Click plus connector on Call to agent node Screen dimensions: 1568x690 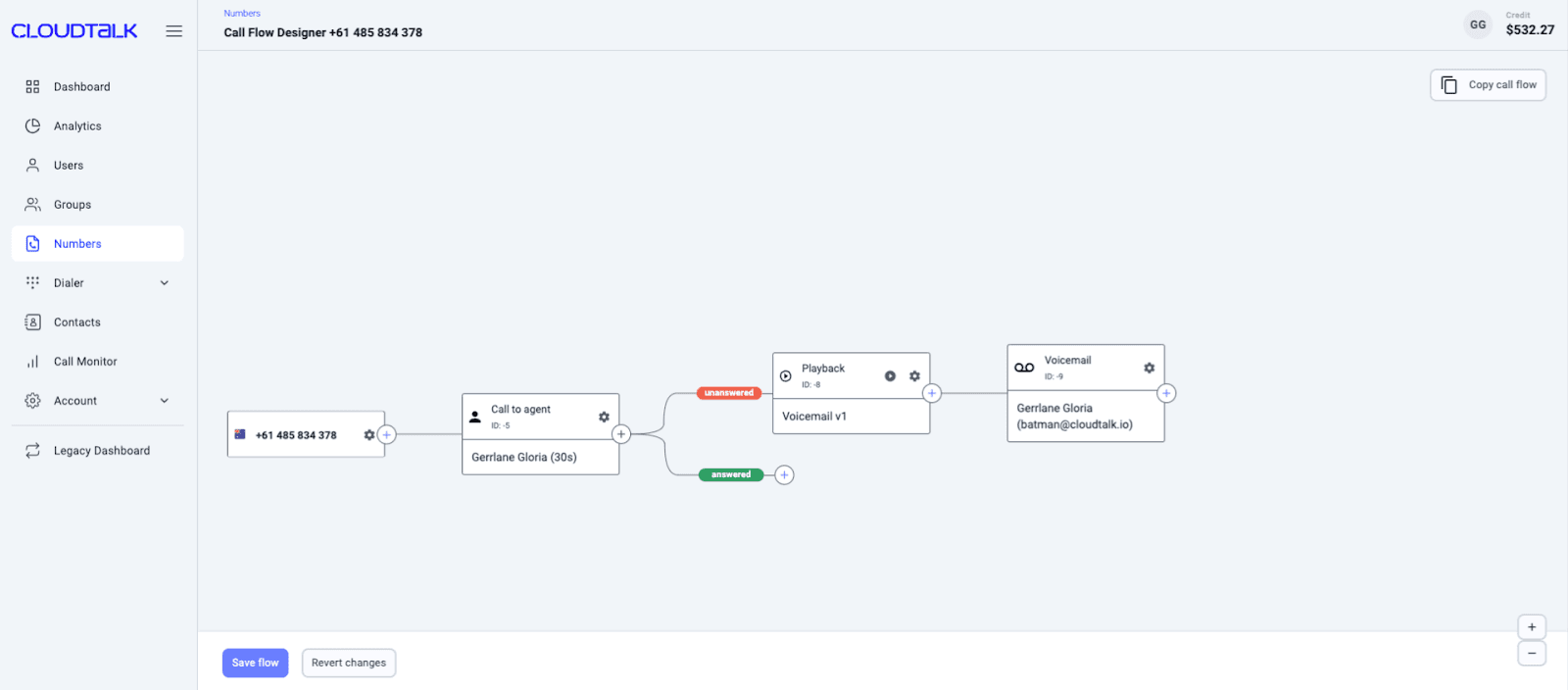point(620,434)
